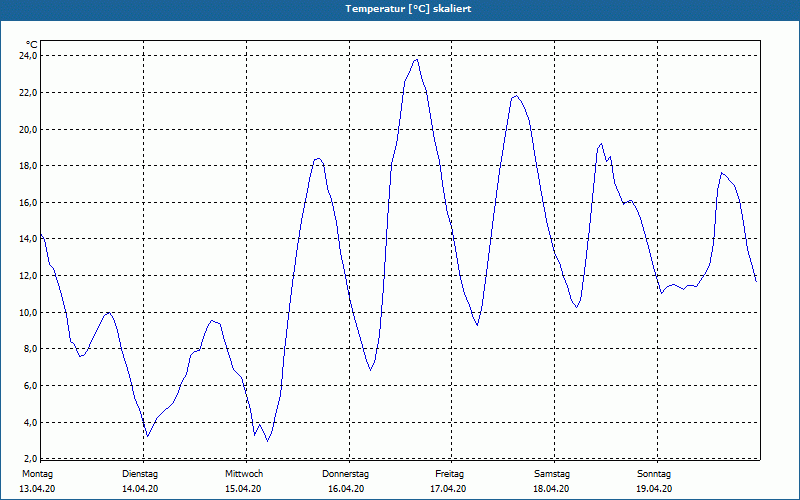Click the Samstag day label
This screenshot has width=800, height=500.
pos(552,474)
